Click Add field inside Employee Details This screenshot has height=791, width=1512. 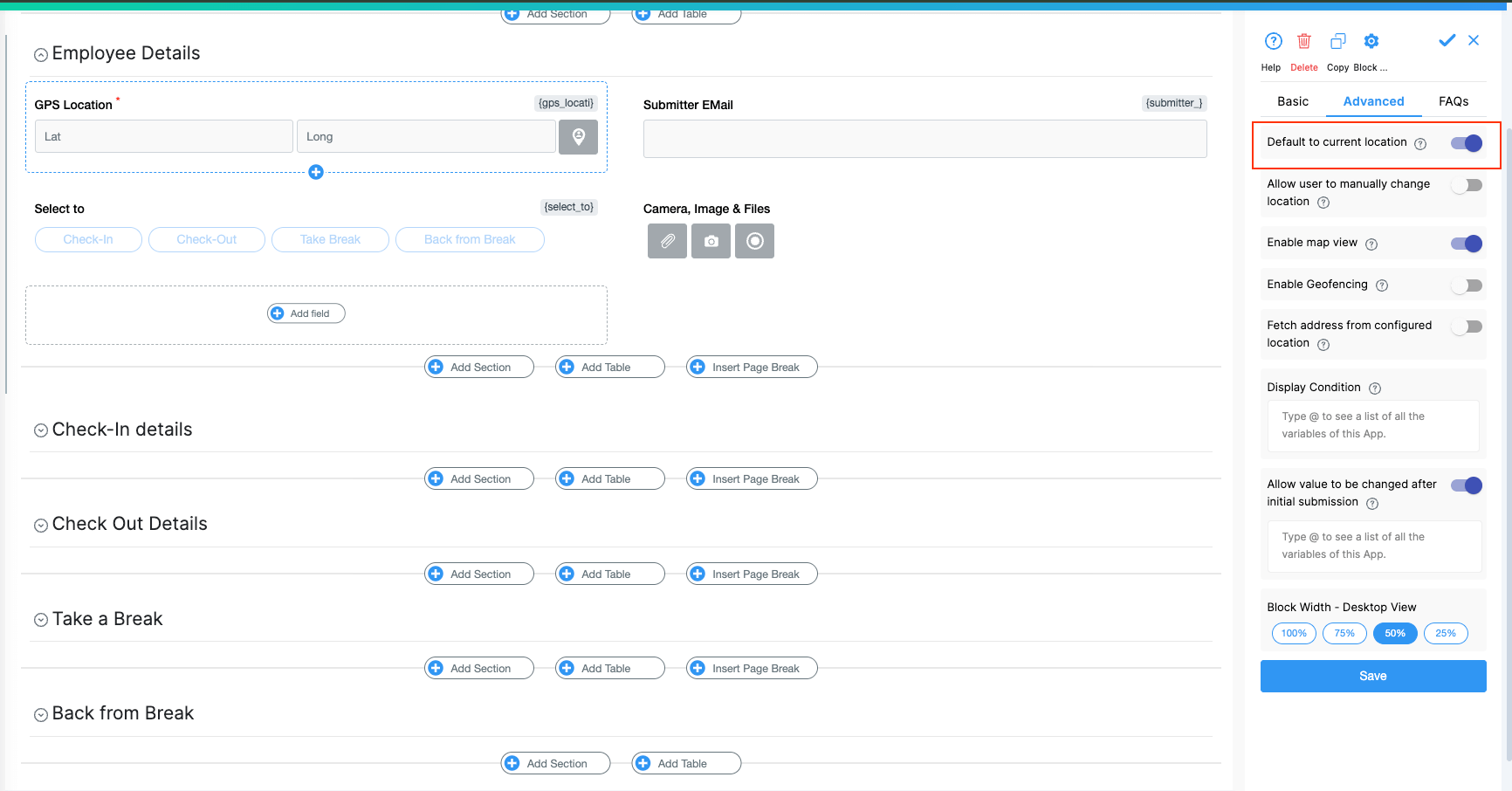pyautogui.click(x=306, y=313)
